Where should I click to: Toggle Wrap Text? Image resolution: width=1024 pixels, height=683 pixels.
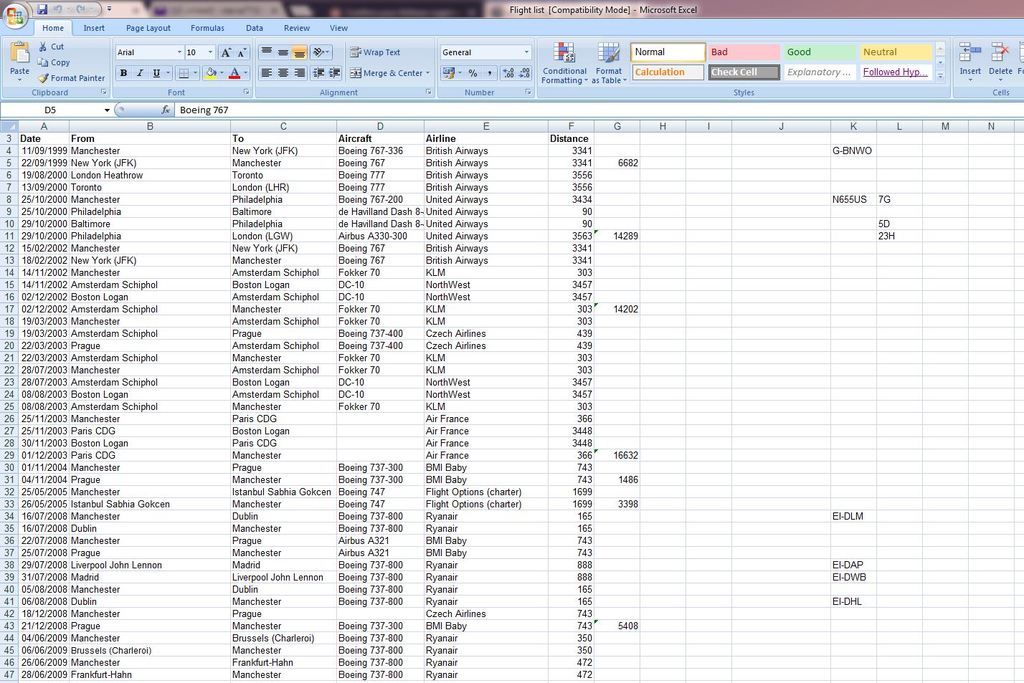(375, 52)
